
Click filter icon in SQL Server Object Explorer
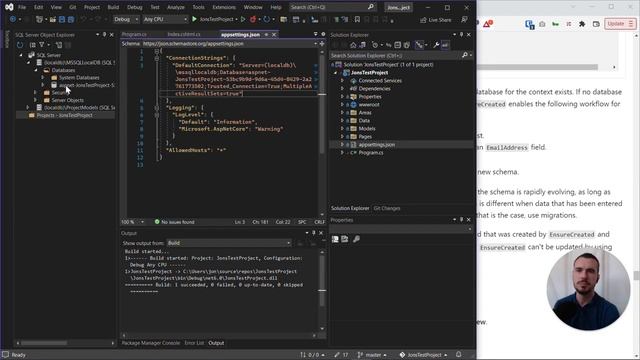[42, 45]
